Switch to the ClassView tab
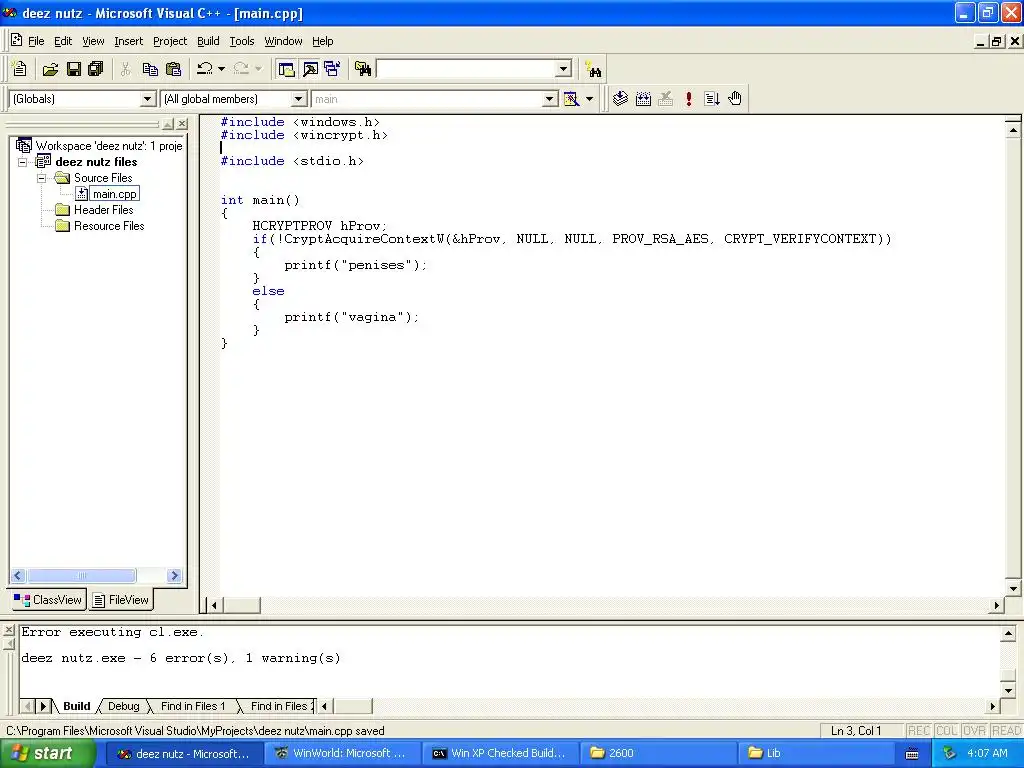1024x768 pixels. 48,600
